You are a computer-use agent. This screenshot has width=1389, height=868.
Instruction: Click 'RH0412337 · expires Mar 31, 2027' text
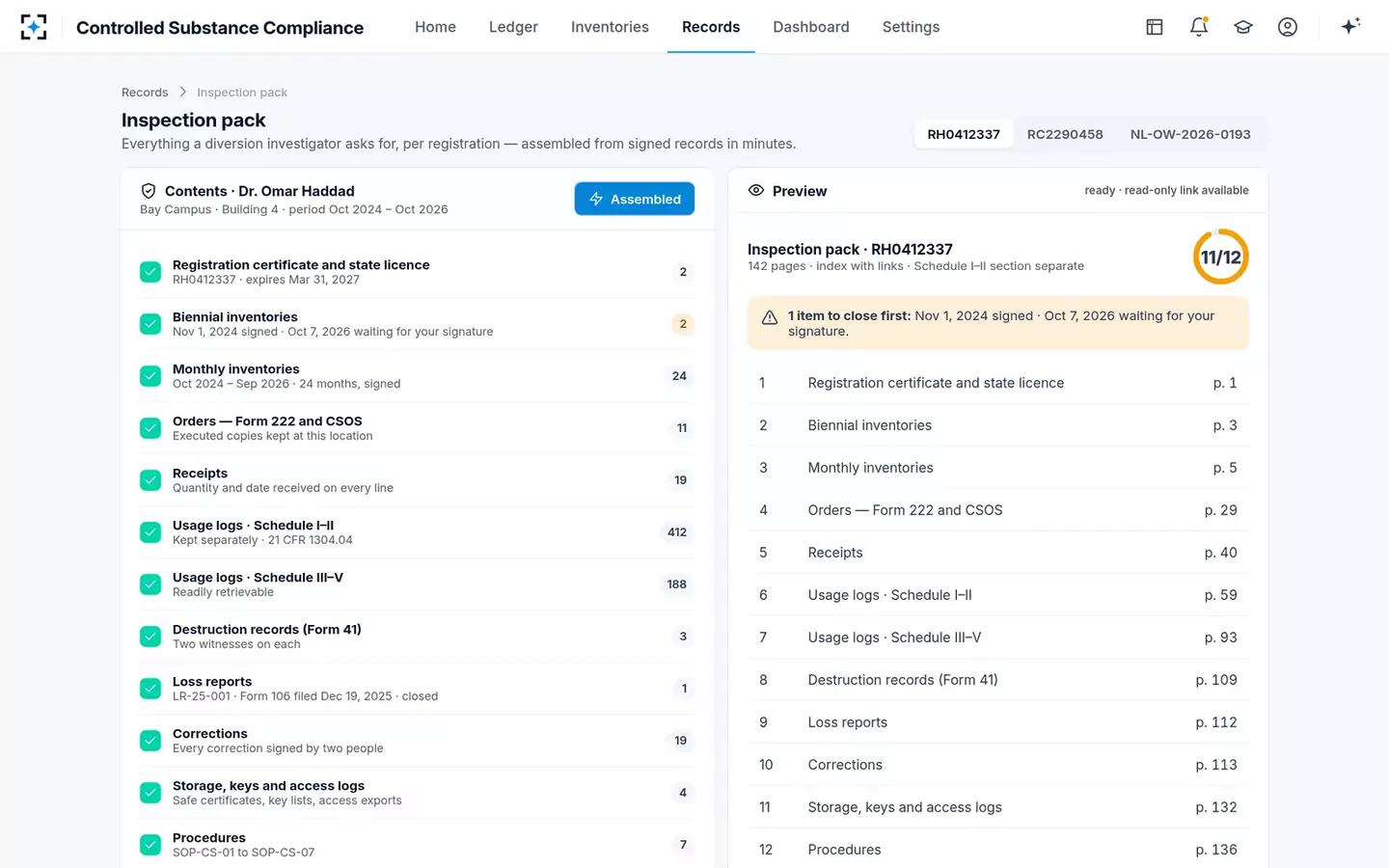(x=266, y=280)
